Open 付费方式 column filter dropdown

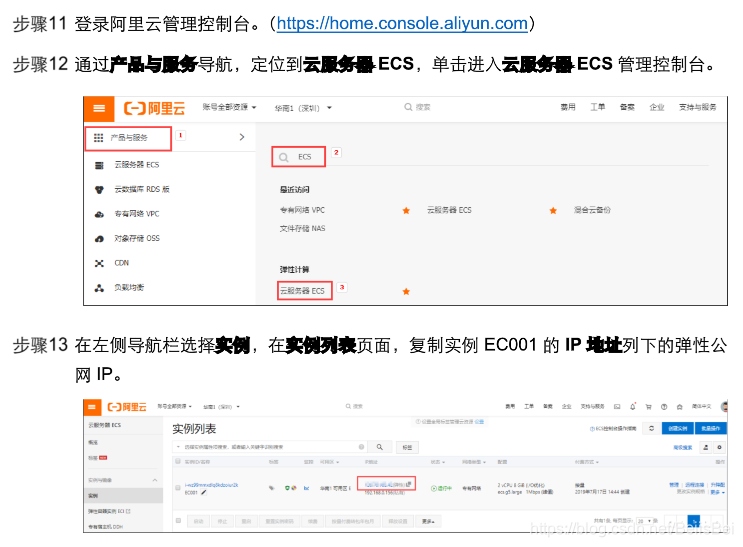[587, 462]
